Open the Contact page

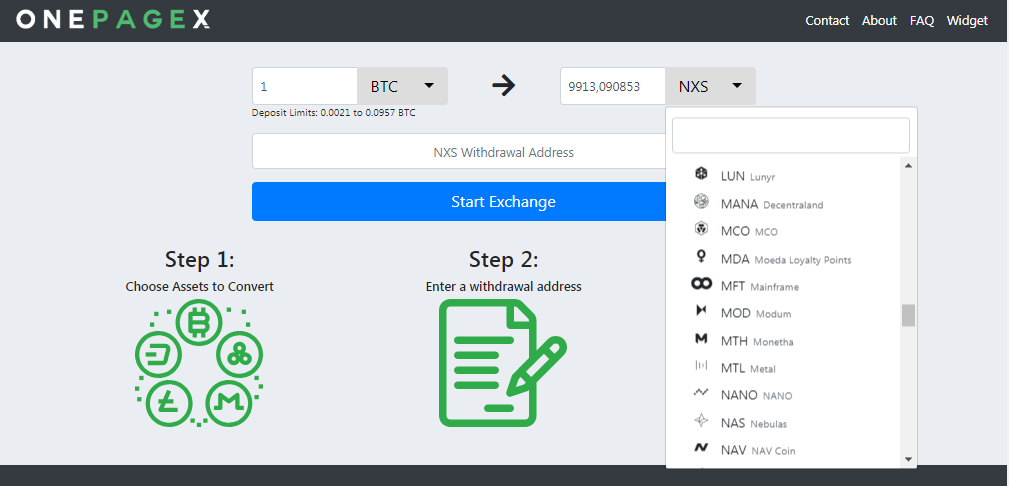pyautogui.click(x=827, y=21)
